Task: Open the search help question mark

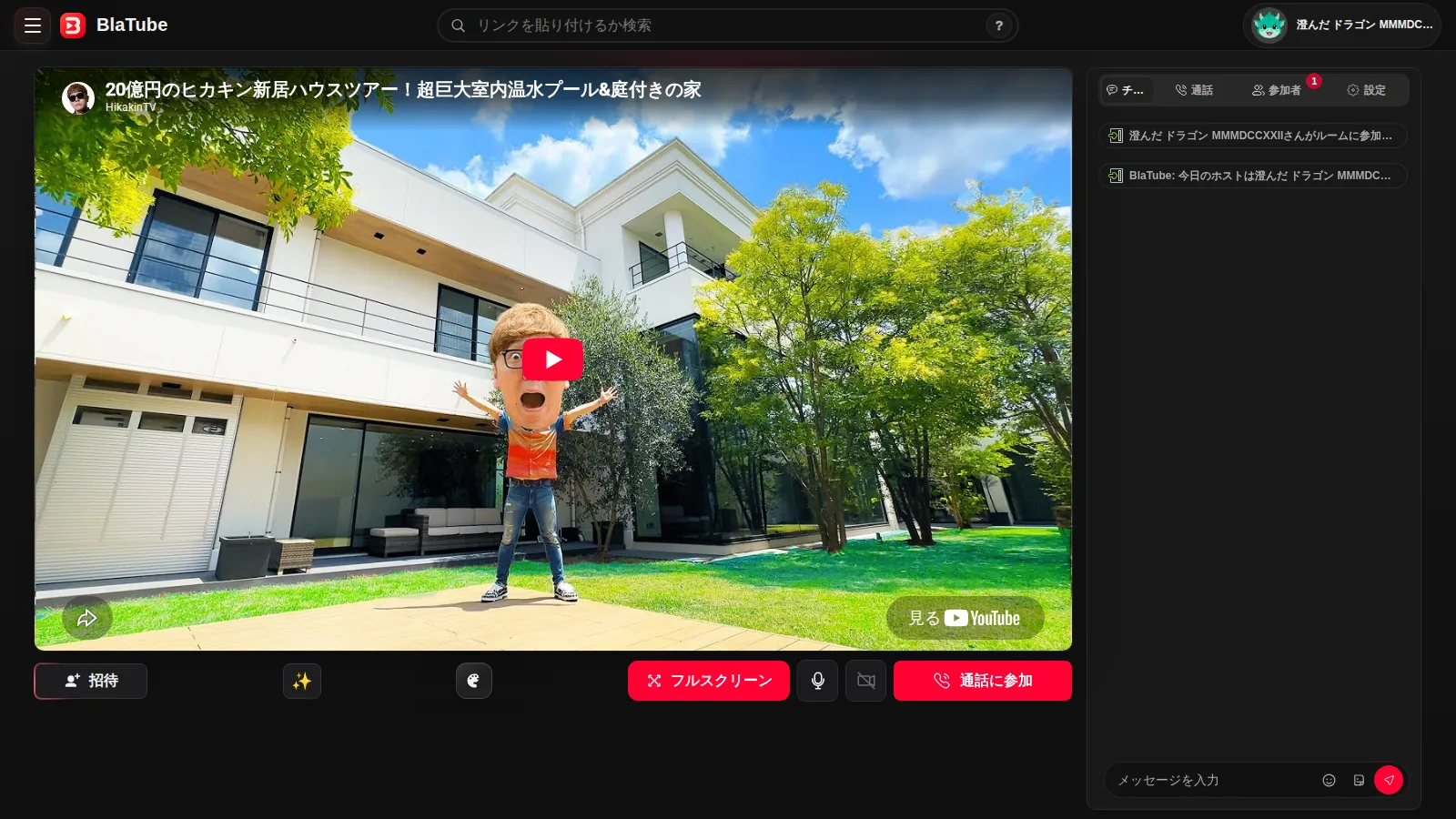Action: click(999, 25)
